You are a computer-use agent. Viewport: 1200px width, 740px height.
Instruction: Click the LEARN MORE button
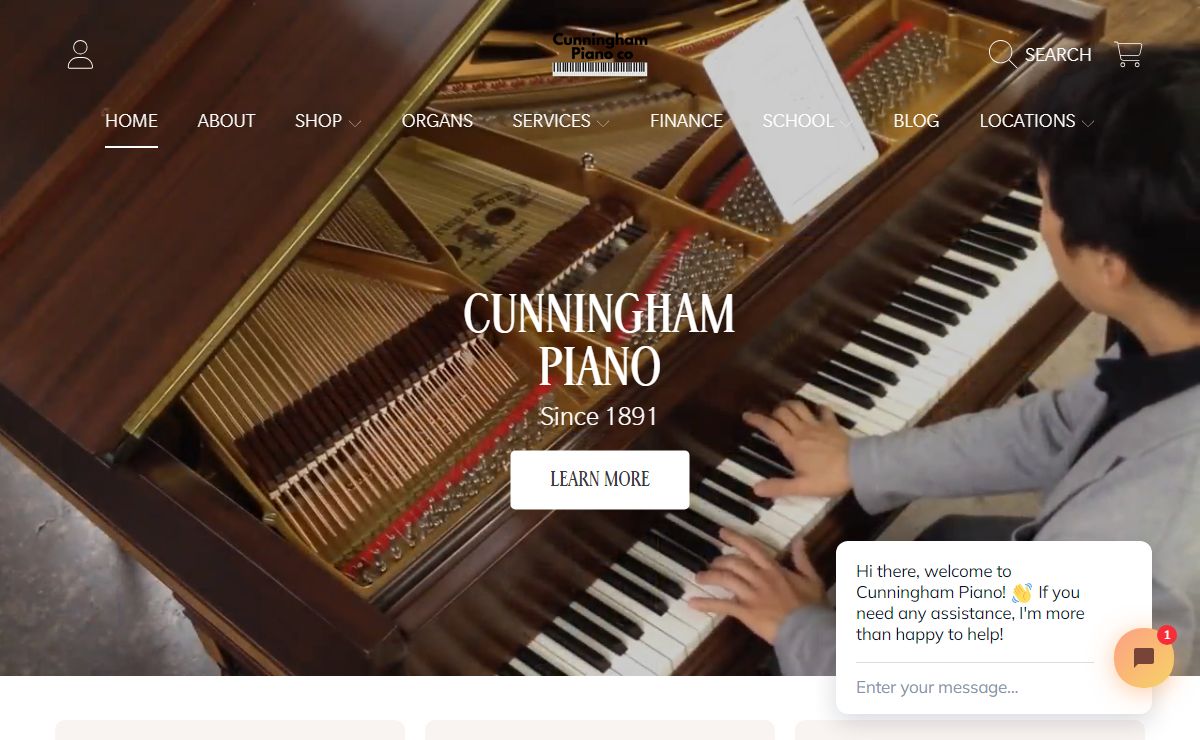click(x=600, y=480)
